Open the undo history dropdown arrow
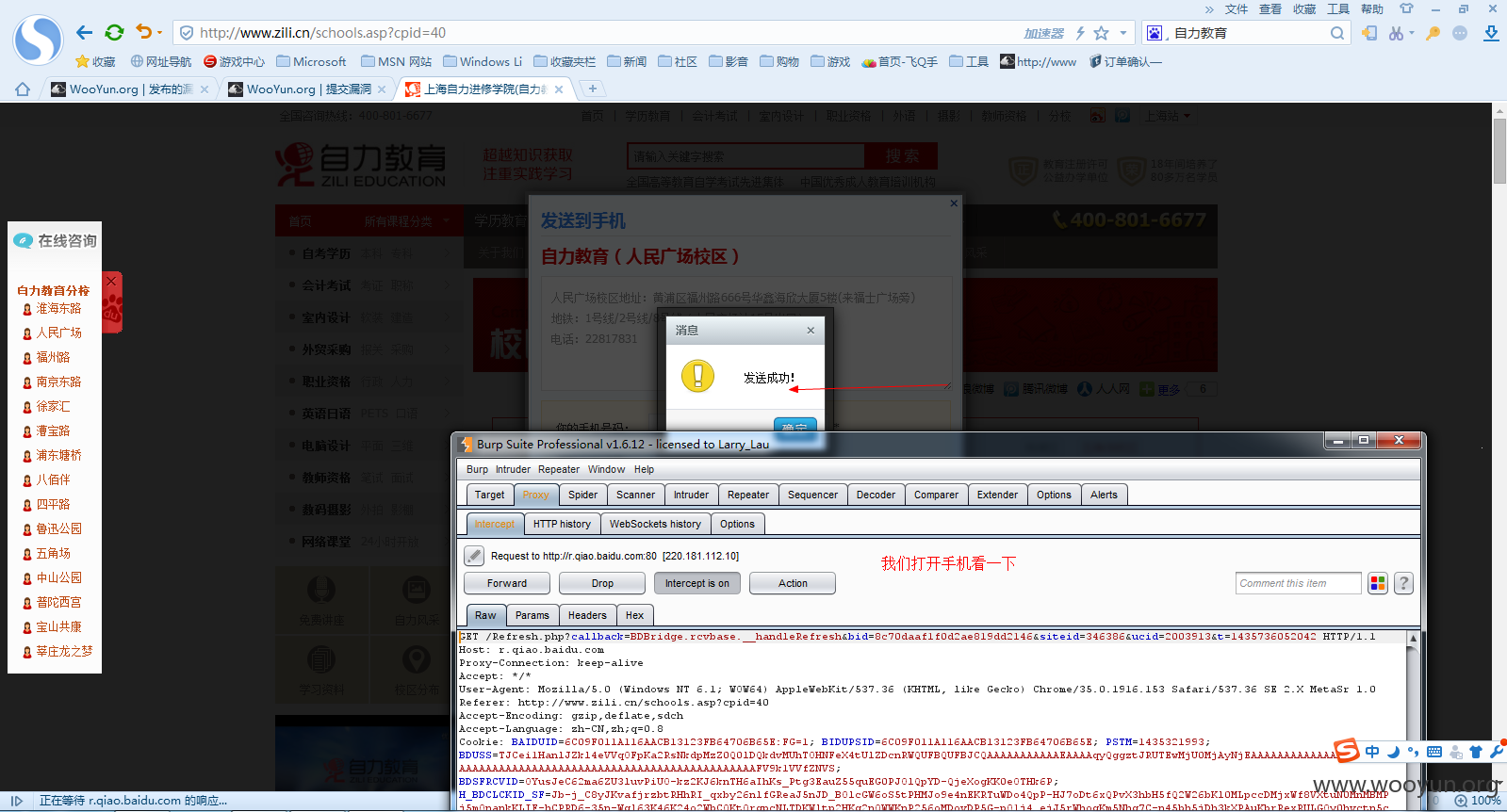 [159, 33]
